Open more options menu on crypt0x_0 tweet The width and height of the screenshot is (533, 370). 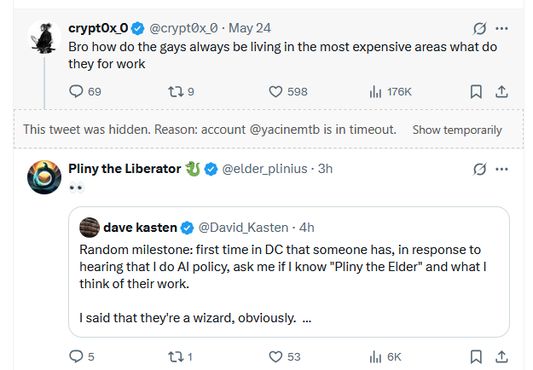tap(502, 28)
